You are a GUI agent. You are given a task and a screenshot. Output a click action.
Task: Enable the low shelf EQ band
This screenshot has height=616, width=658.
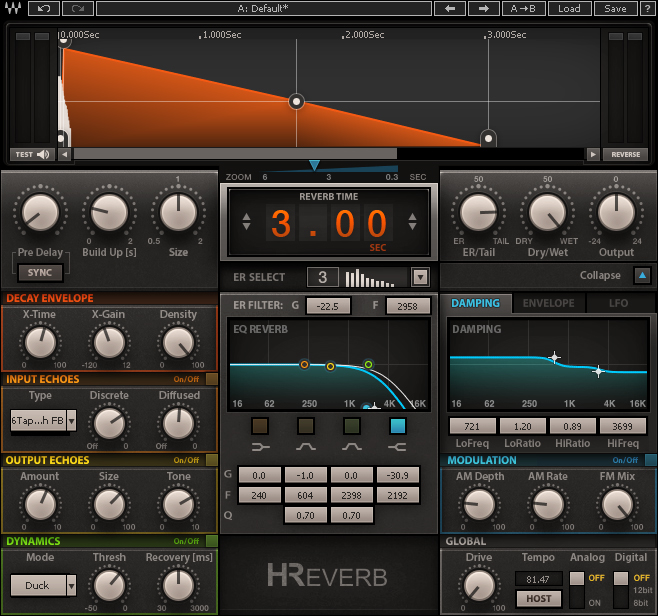click(x=260, y=426)
